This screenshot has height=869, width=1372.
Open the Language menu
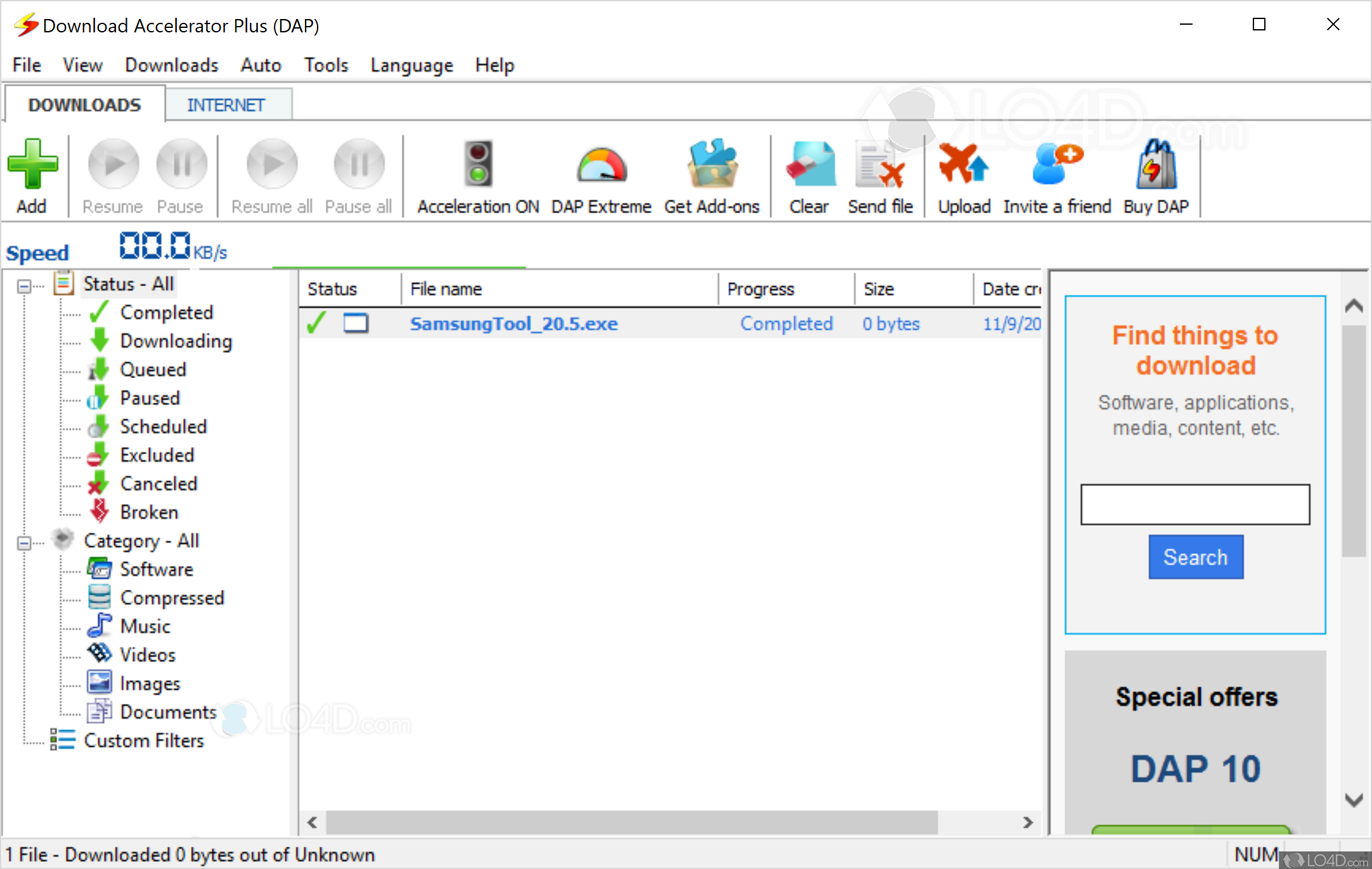coord(411,65)
